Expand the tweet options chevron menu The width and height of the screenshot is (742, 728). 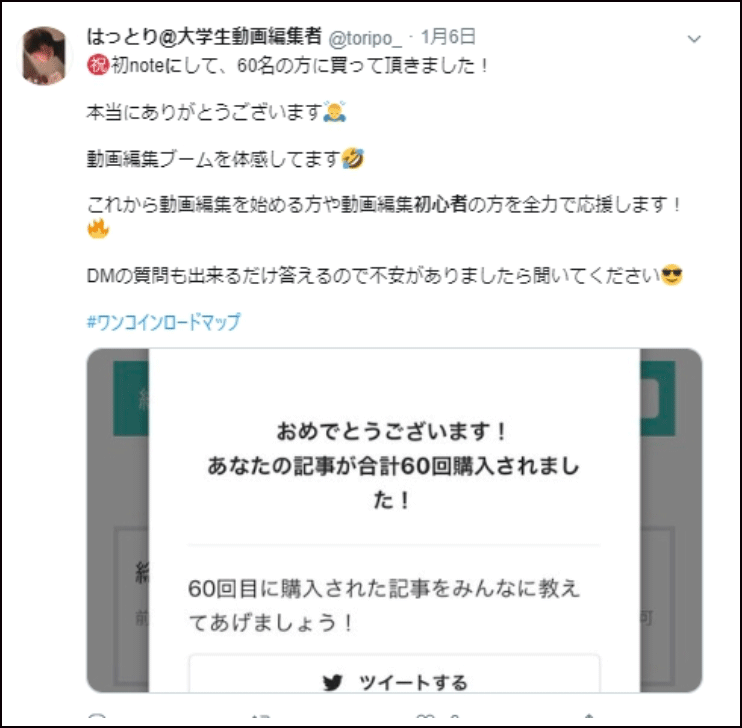[x=694, y=39]
